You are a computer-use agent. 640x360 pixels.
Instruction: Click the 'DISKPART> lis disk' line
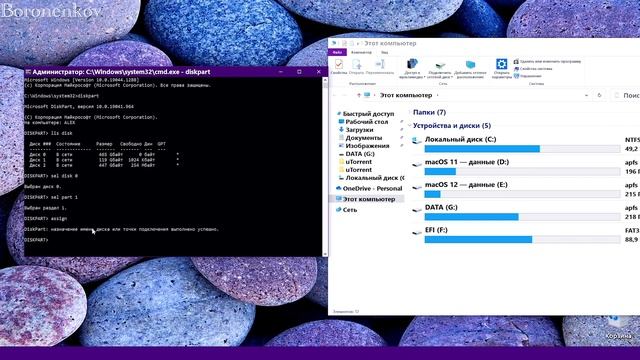tap(49, 133)
